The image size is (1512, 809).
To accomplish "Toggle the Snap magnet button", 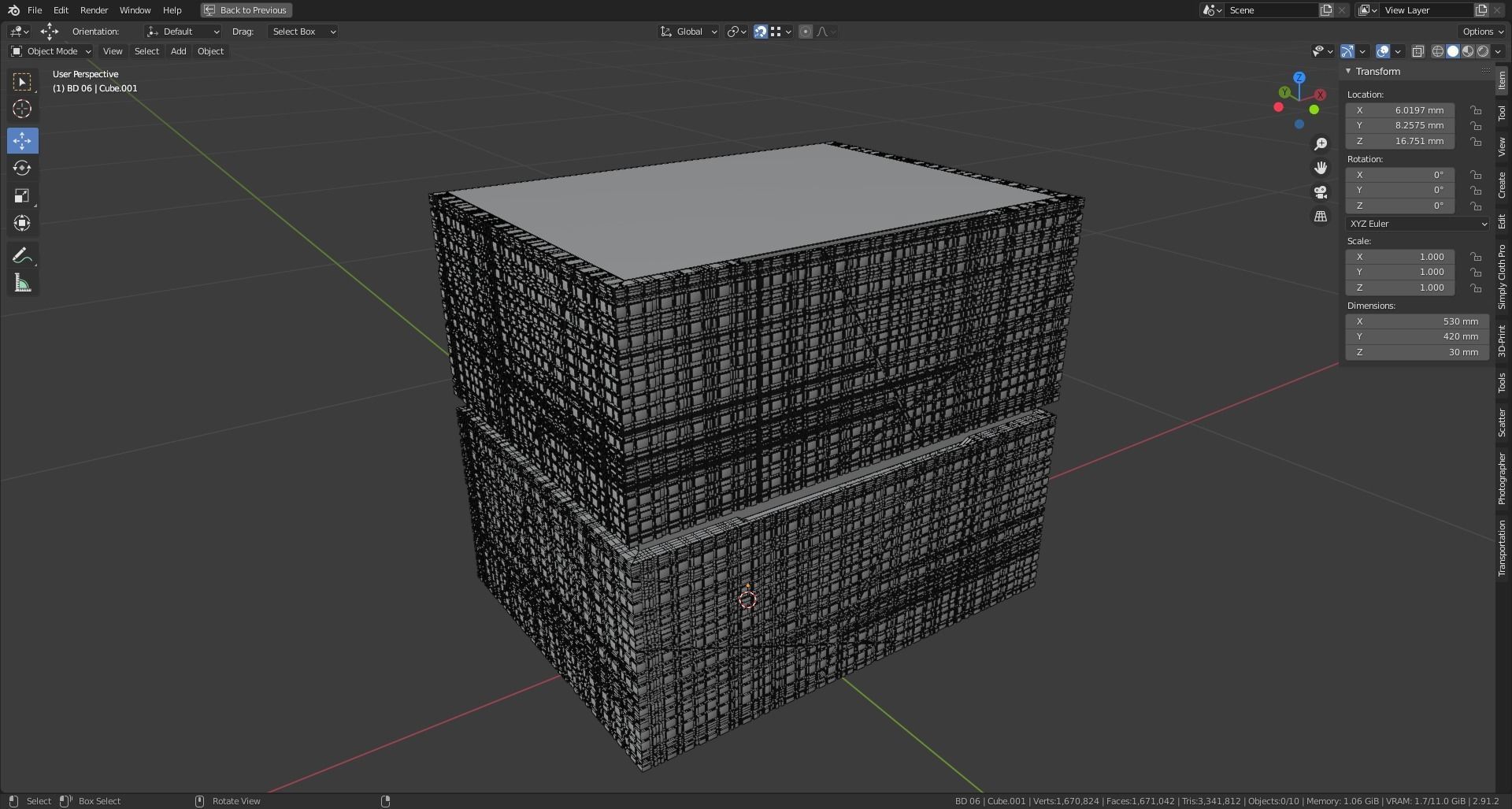I will [761, 32].
